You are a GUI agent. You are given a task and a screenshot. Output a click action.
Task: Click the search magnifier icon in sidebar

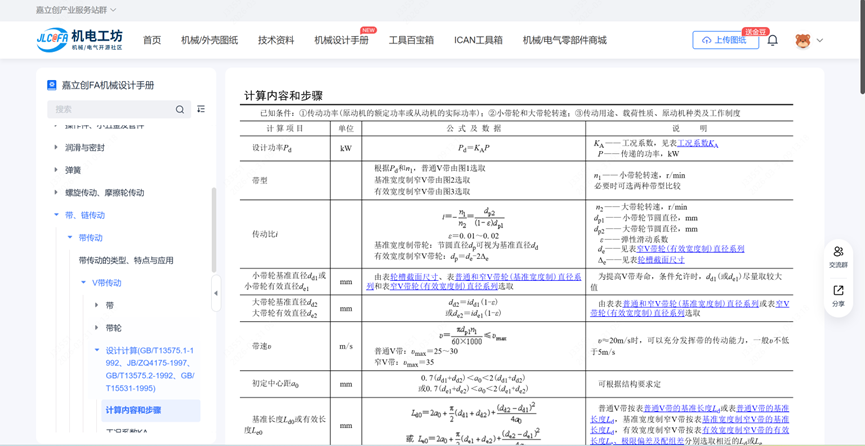180,109
